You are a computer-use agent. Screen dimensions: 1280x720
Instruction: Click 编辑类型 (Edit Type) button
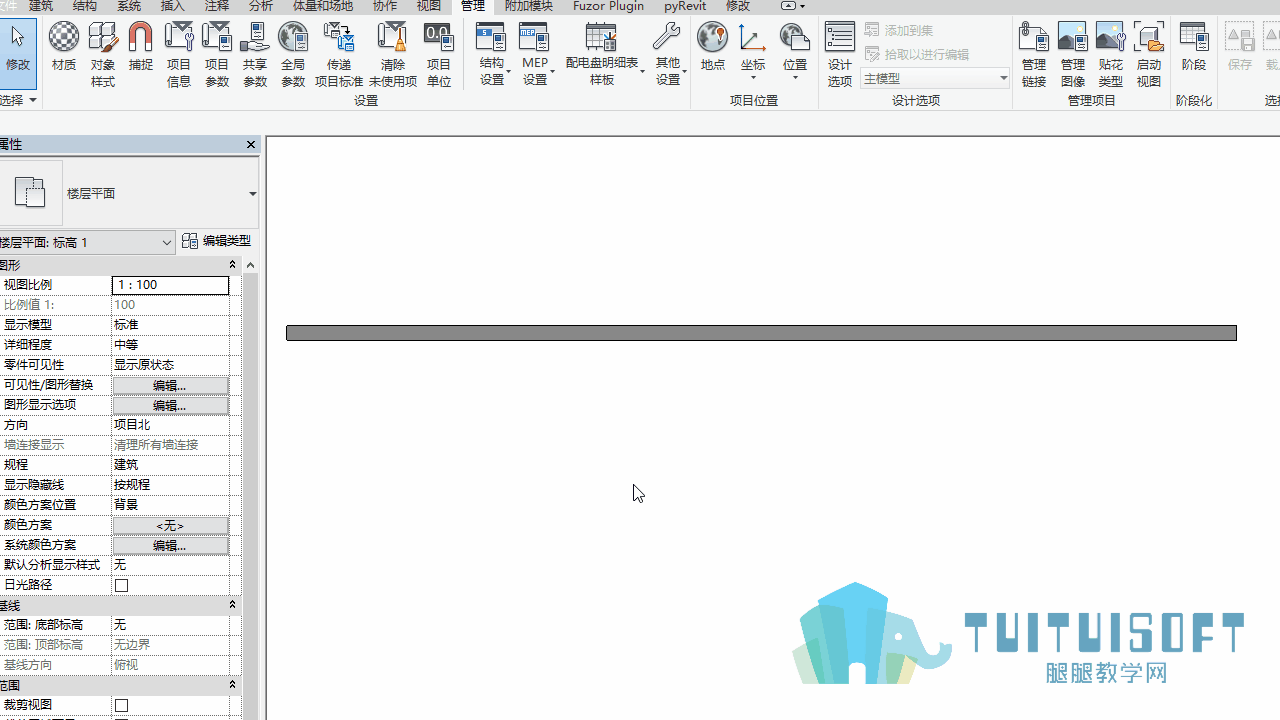(217, 241)
